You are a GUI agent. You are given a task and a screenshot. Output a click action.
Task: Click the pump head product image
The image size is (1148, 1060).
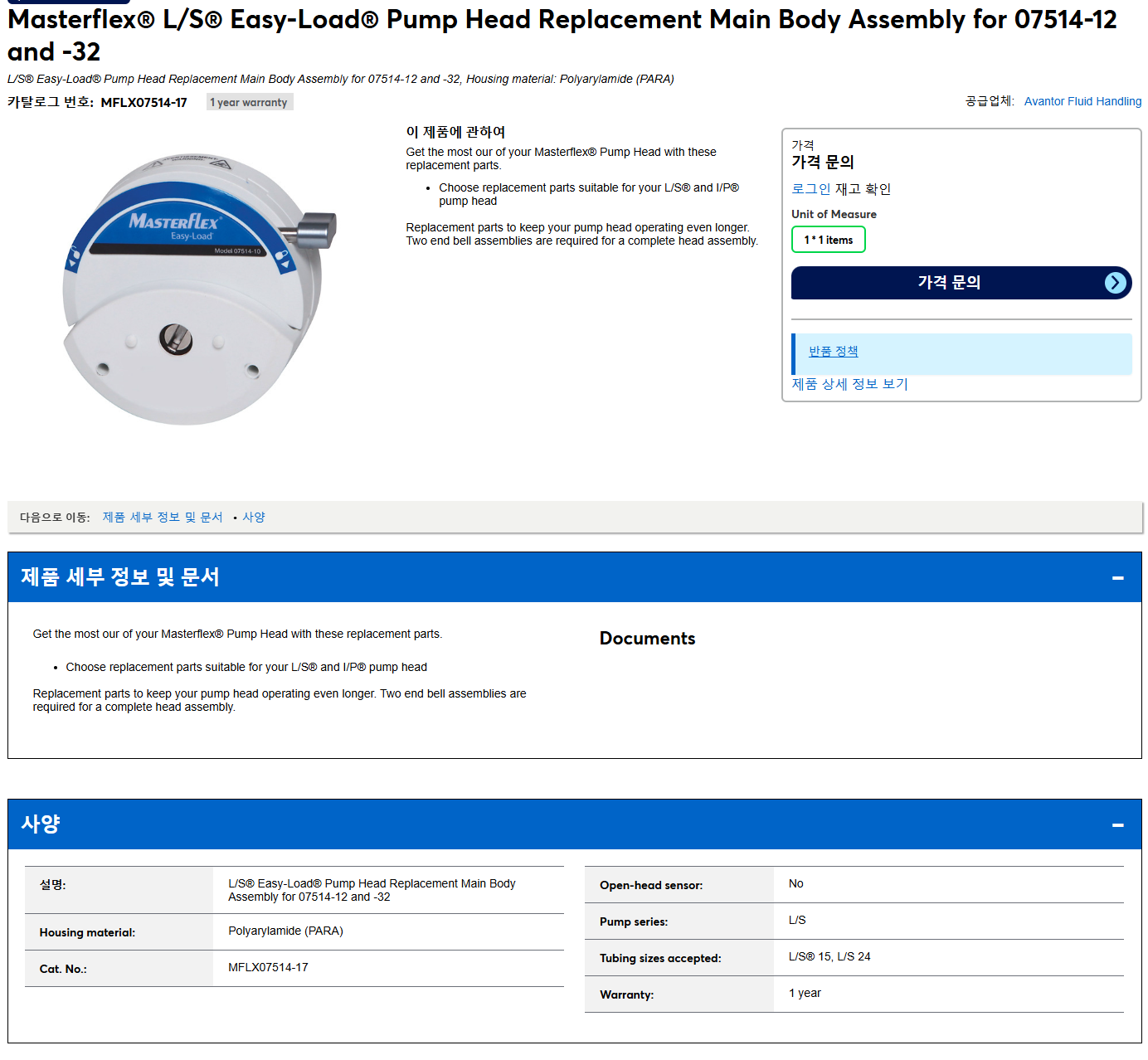coord(200,288)
